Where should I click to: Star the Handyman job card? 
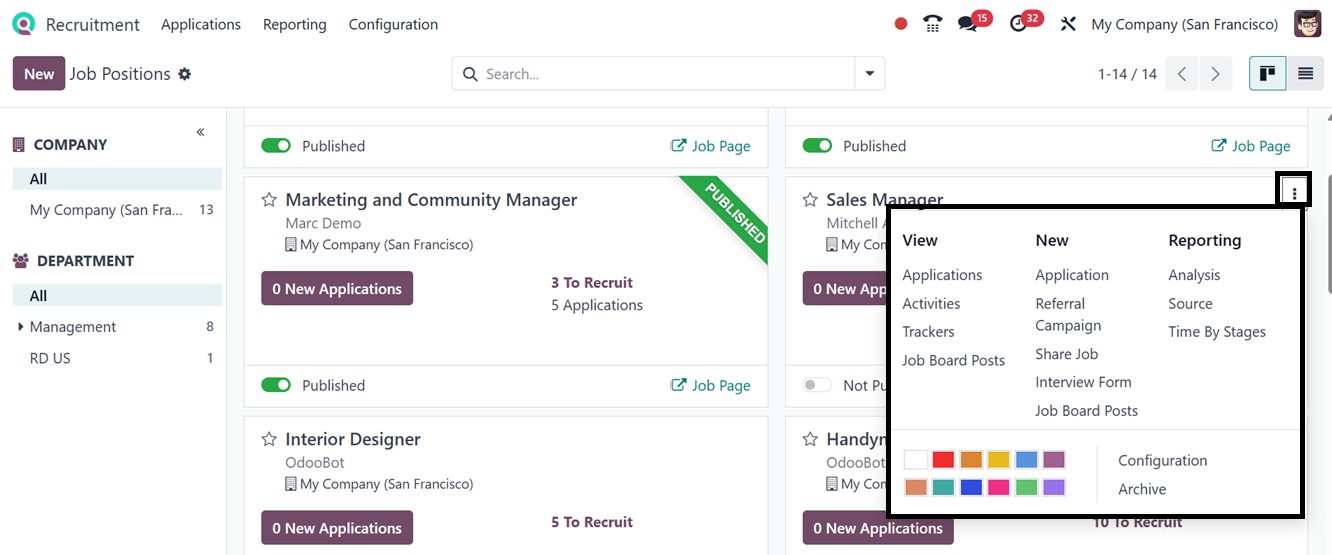pyautogui.click(x=810, y=439)
